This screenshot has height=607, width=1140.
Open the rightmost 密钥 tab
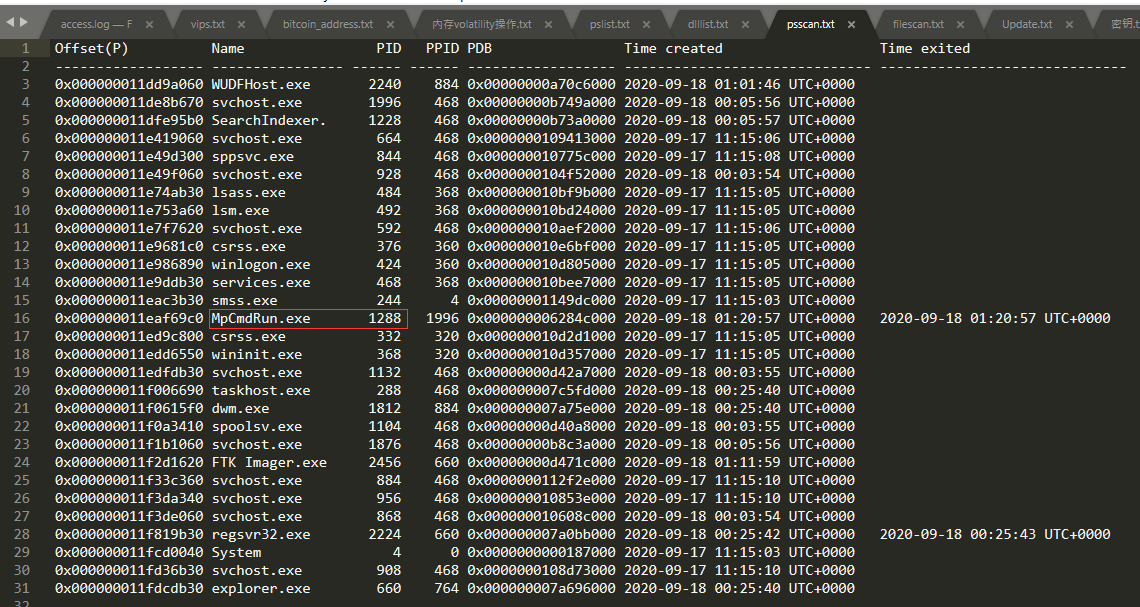[x=1125, y=22]
